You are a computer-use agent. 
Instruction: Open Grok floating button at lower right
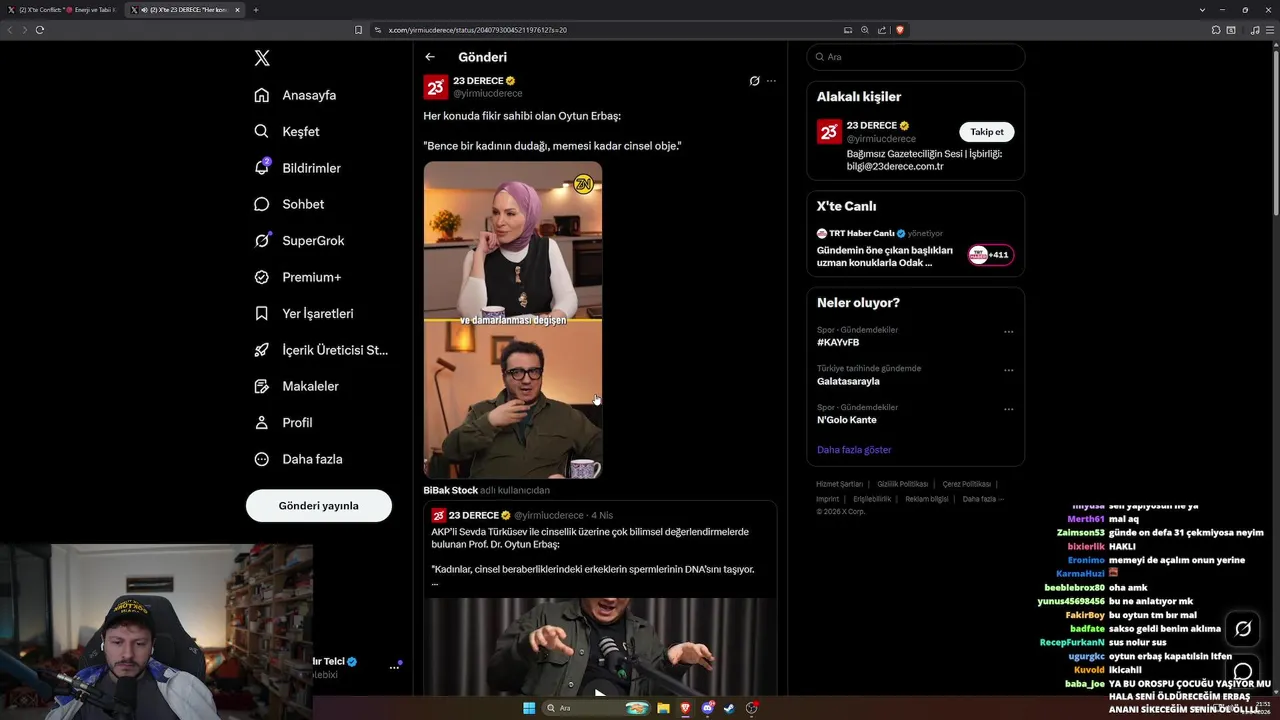coord(1243,629)
